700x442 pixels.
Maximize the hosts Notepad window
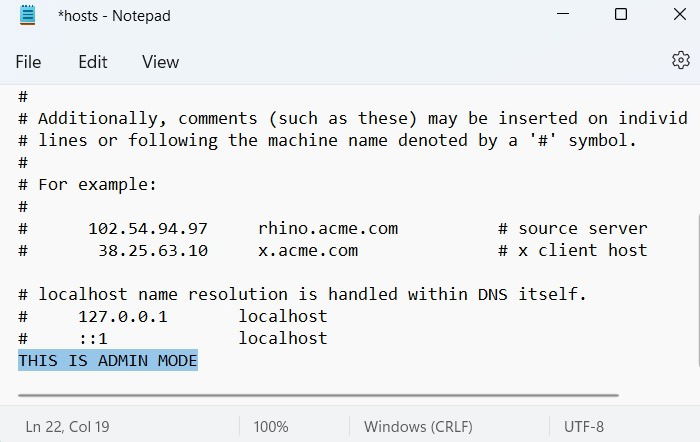621,14
